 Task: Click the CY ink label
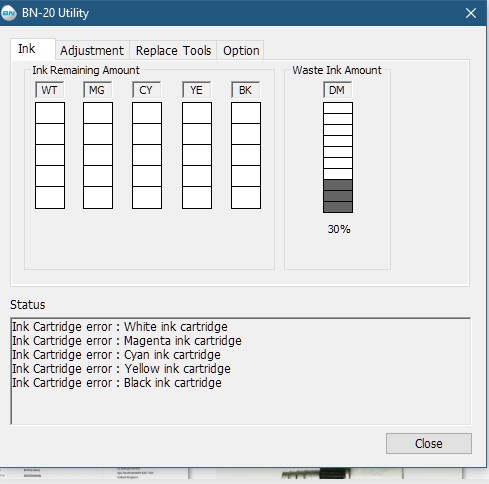pos(146,90)
